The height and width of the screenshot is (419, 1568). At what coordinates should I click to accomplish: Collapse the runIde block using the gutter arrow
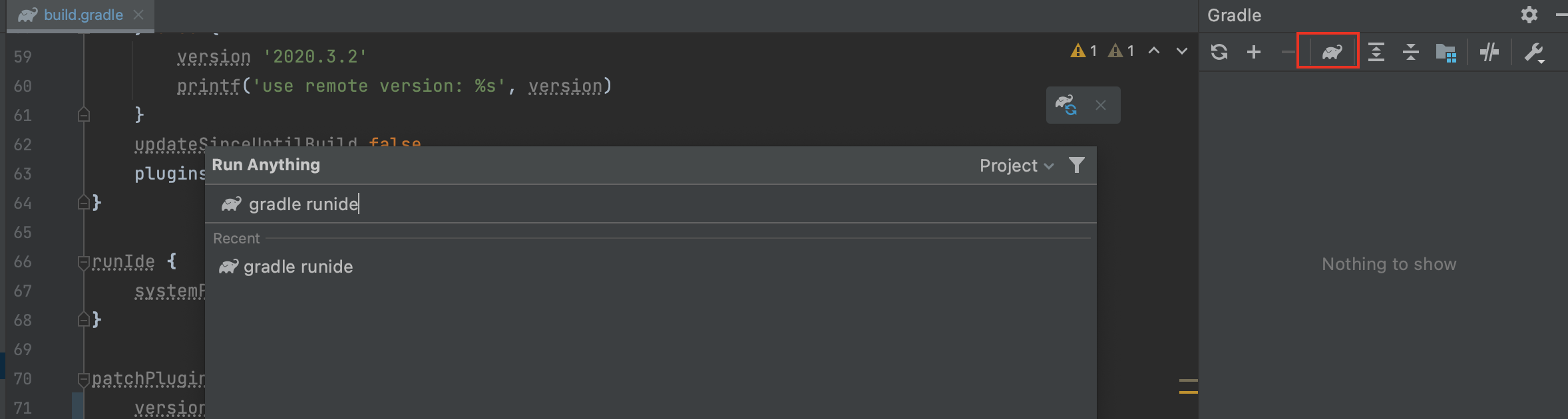pos(83,261)
